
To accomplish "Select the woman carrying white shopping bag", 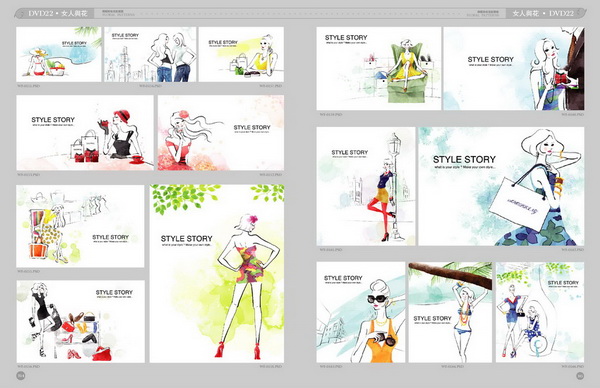I will 501,186.
